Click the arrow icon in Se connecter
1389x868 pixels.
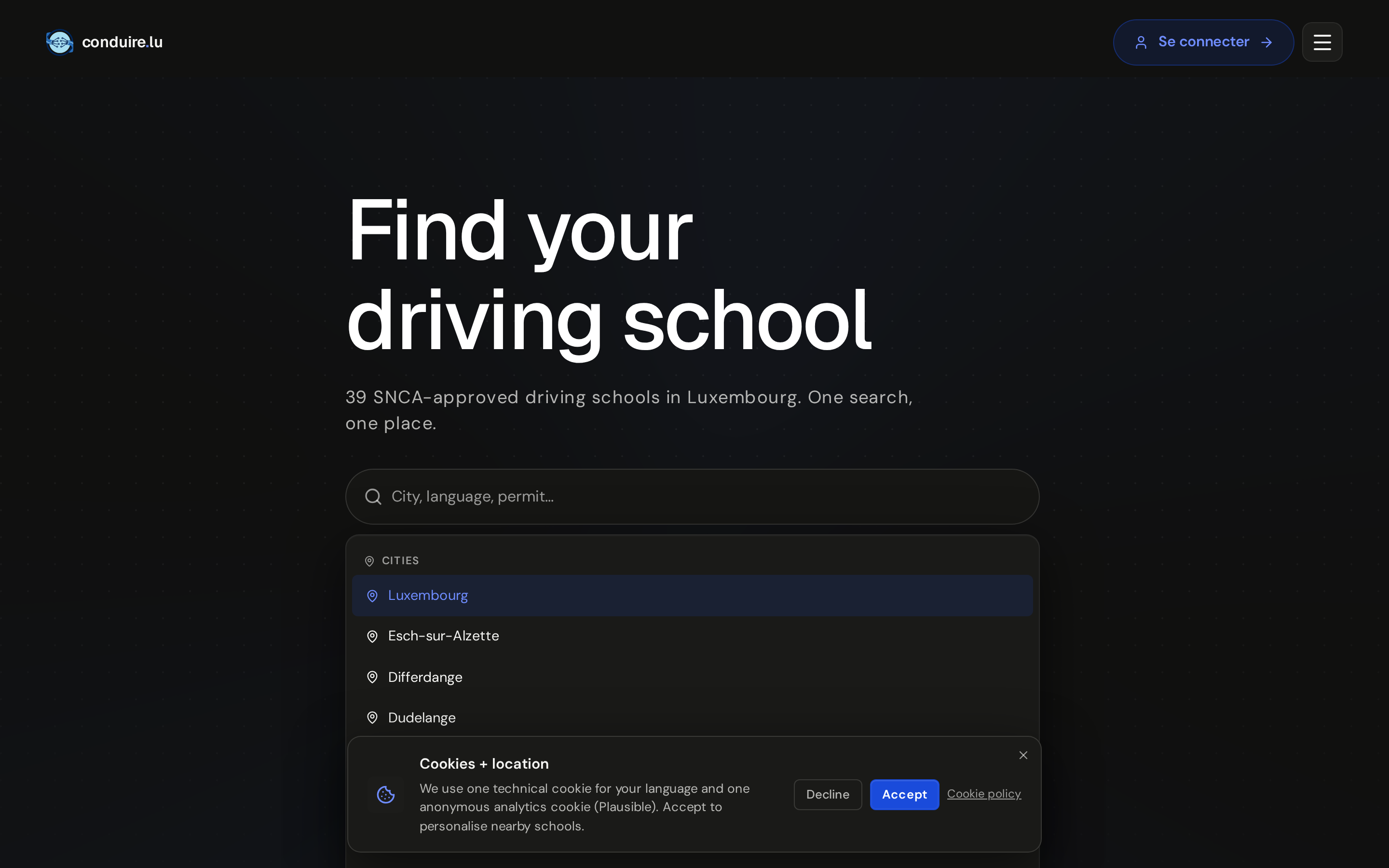click(1267, 42)
